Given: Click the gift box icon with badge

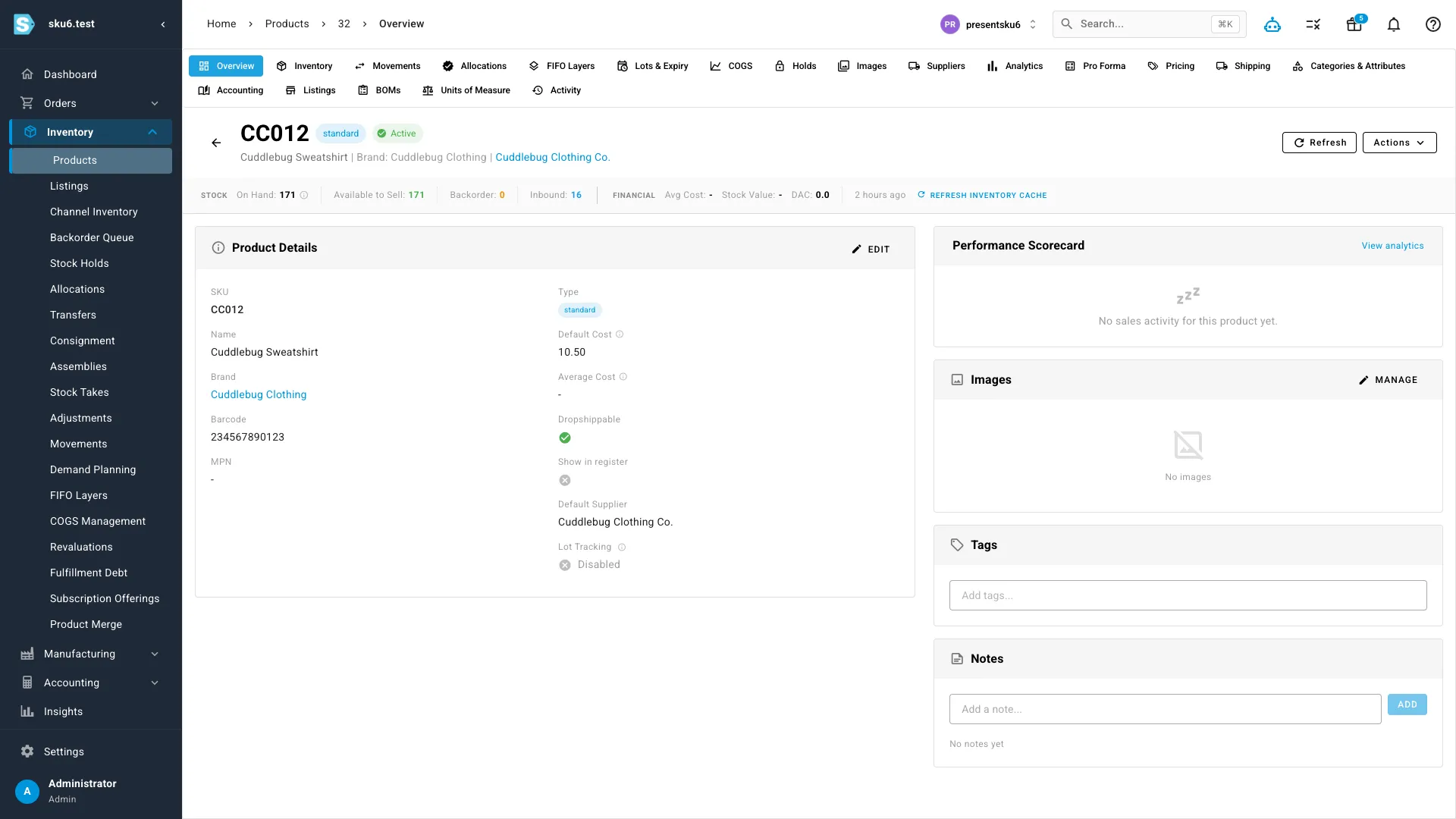Looking at the screenshot, I should coord(1354,24).
